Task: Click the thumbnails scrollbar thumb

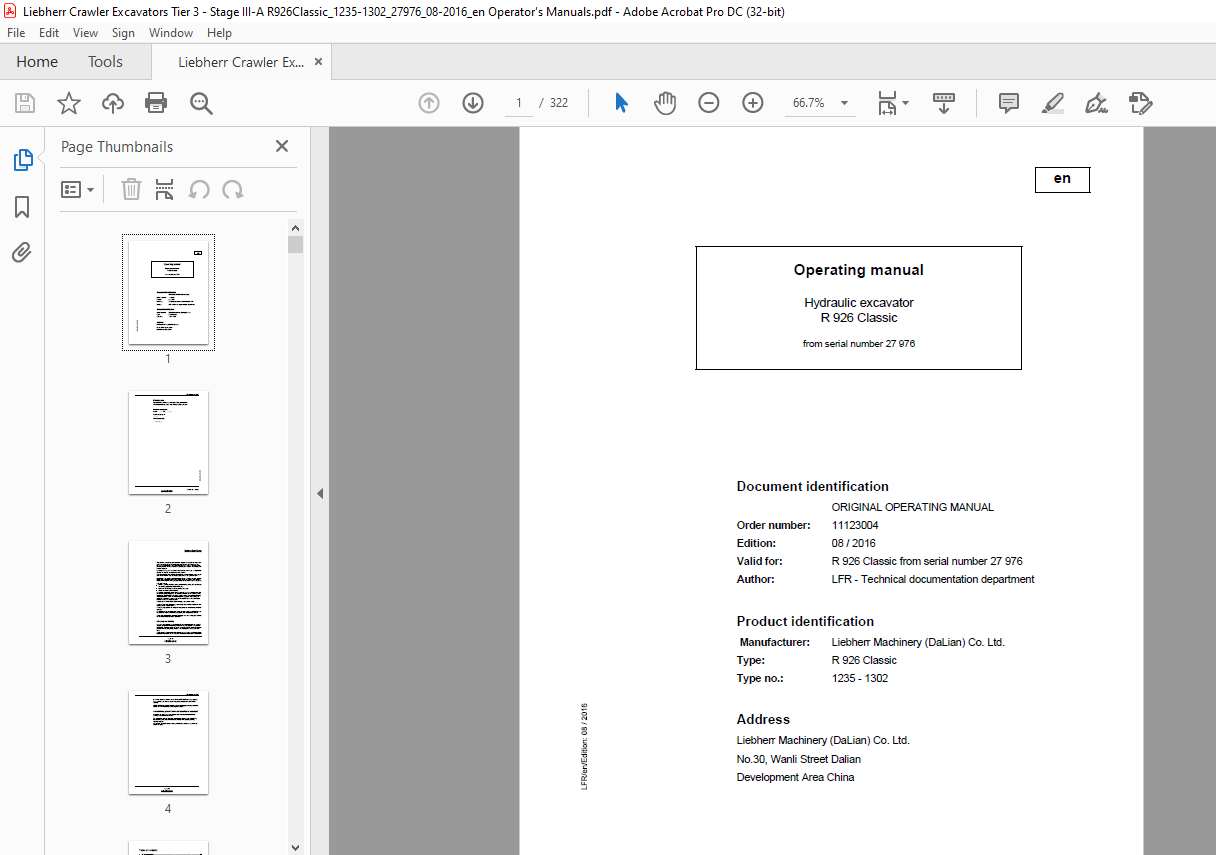Action: (x=295, y=245)
